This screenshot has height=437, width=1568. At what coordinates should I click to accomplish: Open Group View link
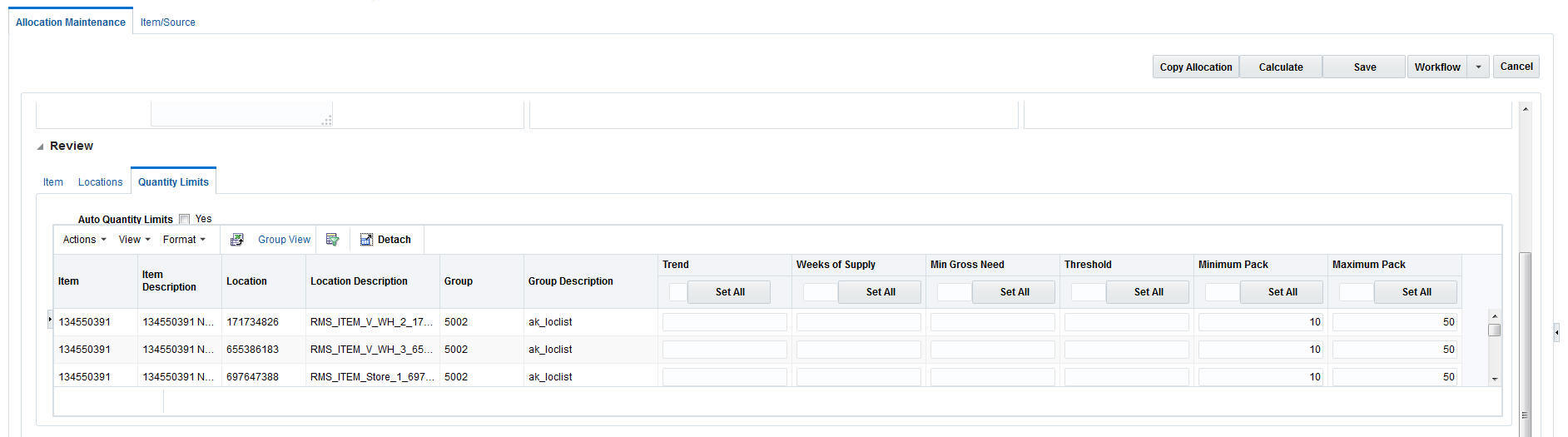coord(284,240)
